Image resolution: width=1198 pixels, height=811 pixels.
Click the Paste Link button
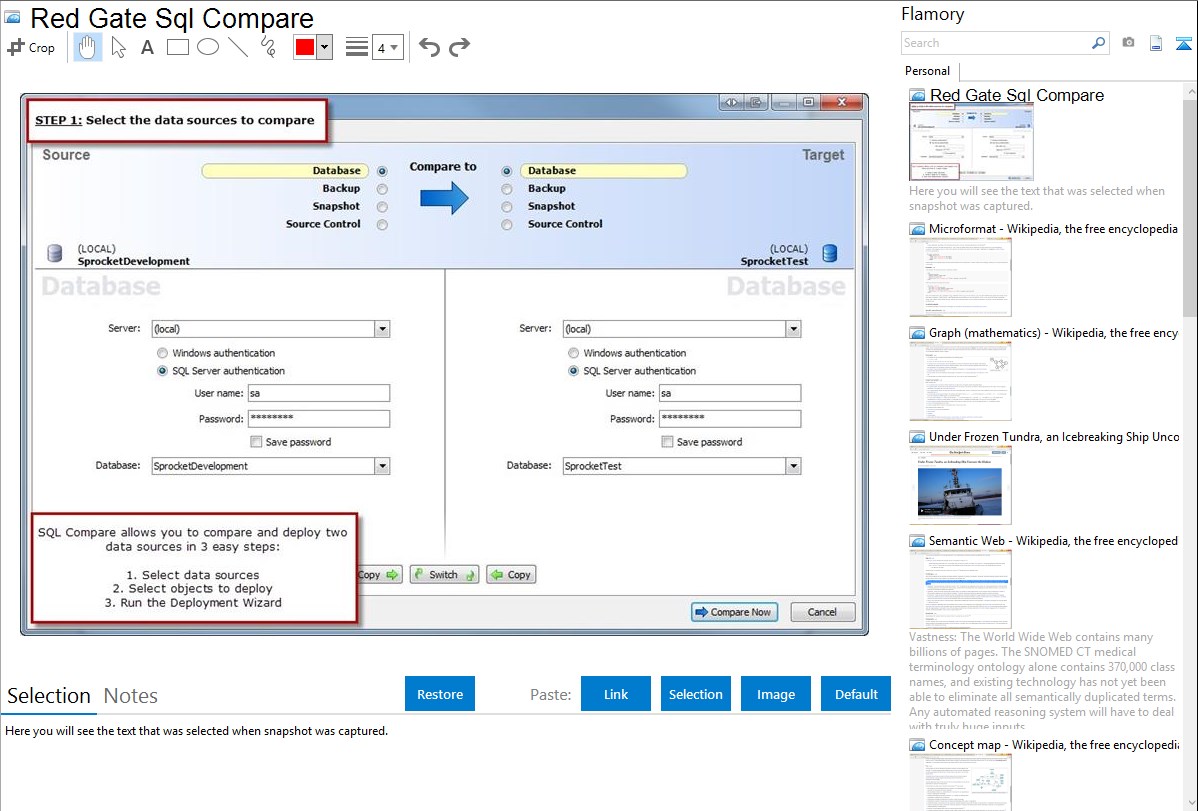(x=616, y=694)
